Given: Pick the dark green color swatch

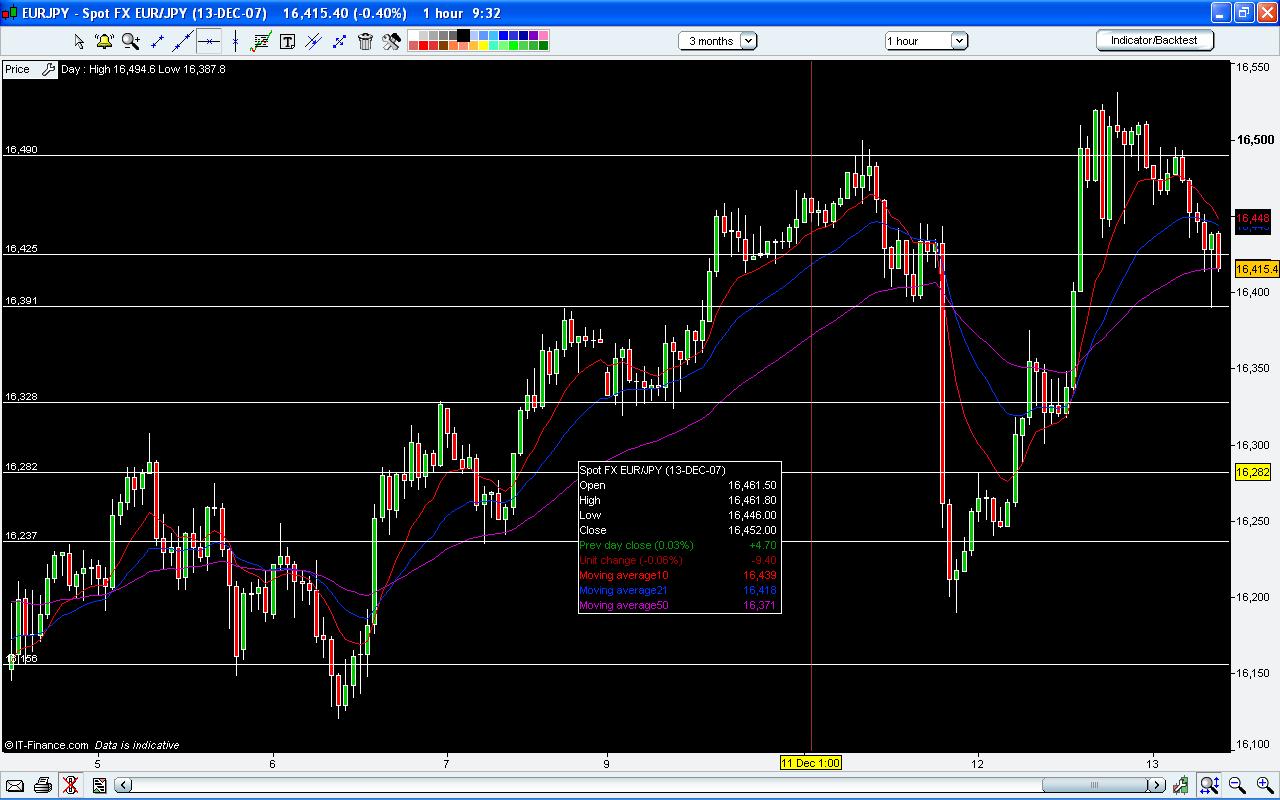Looking at the screenshot, I should point(543,46).
